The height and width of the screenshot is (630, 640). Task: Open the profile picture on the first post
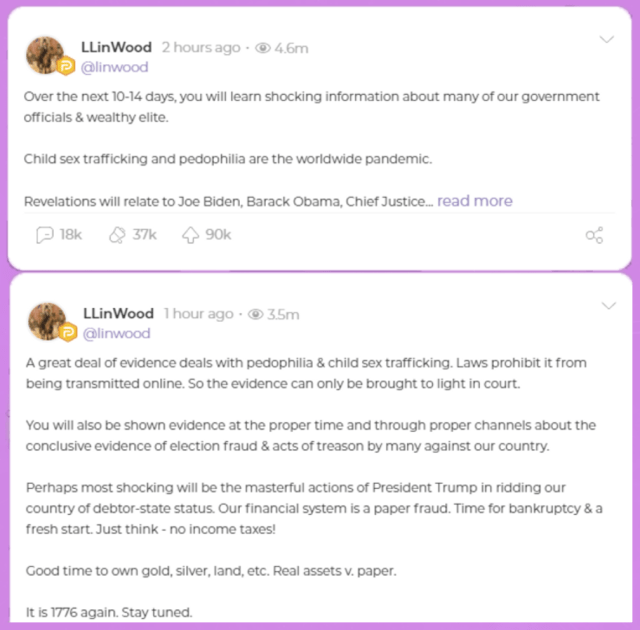(46, 55)
